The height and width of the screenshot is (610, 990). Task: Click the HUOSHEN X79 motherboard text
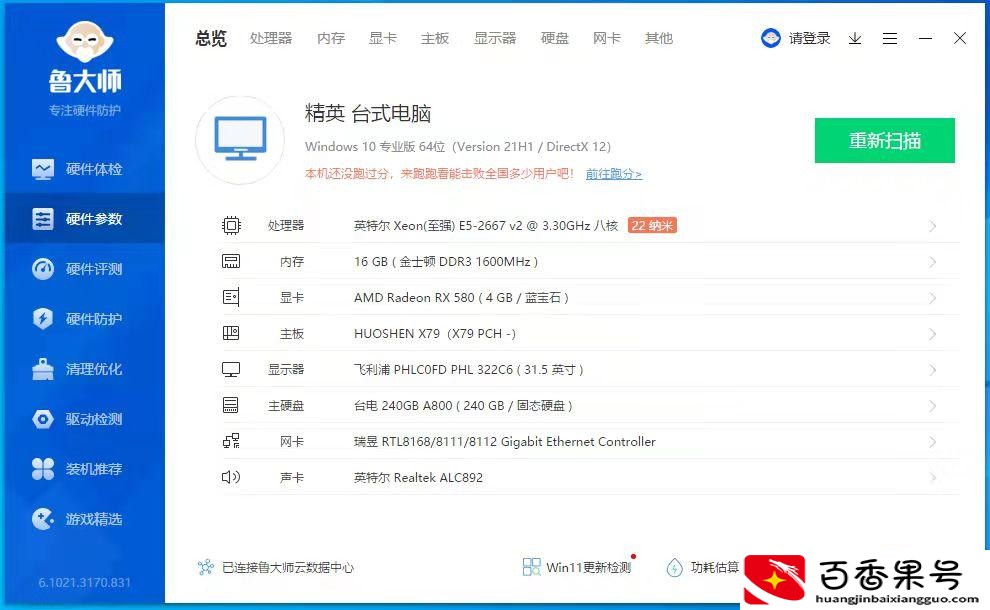pos(434,333)
